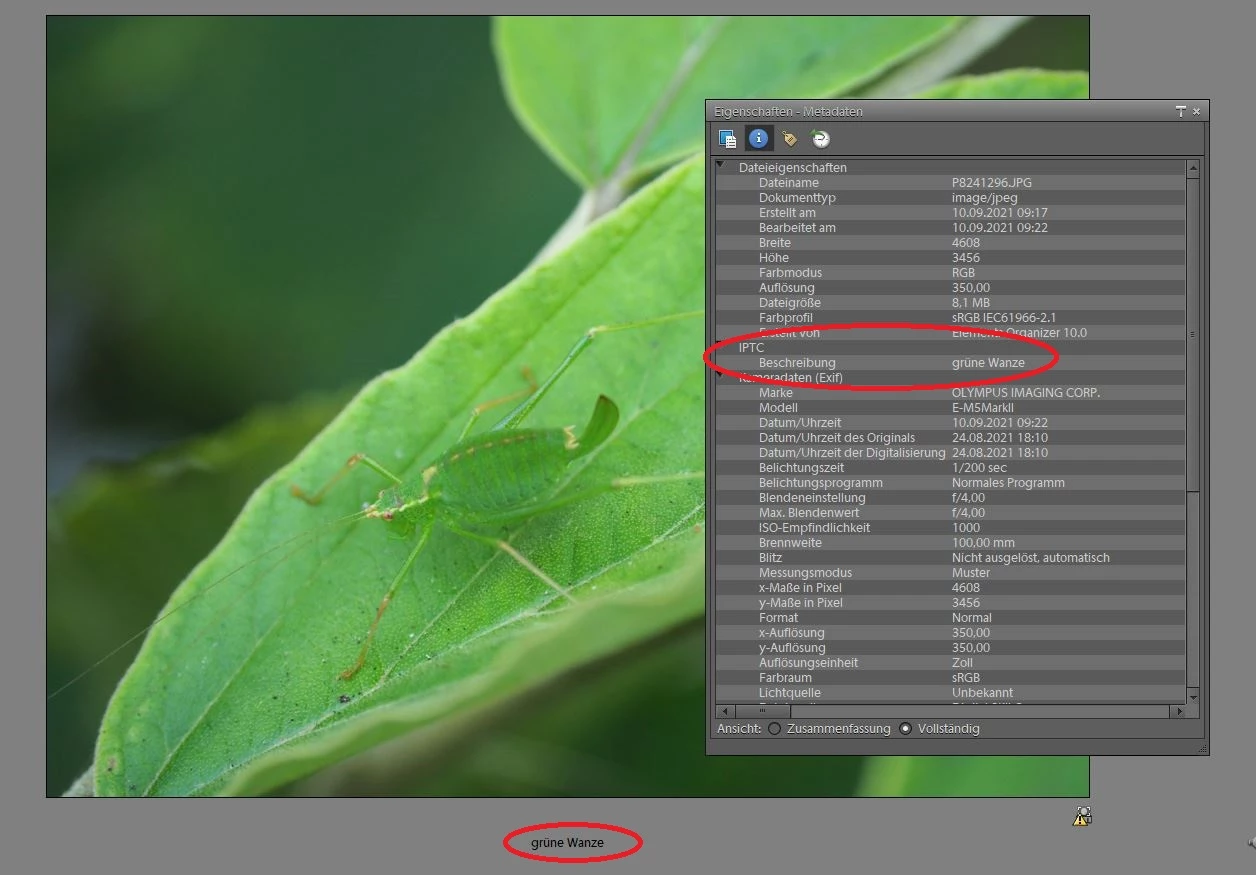
Task: Click the Modell value E-M5MarkII
Action: [x=985, y=407]
